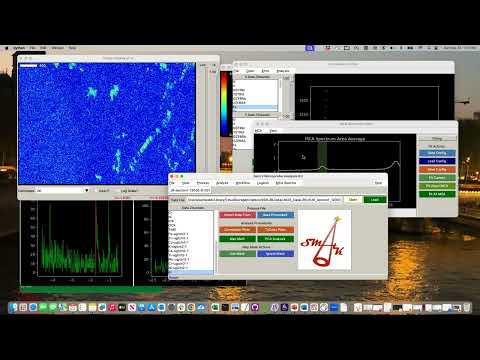Click the orange TriColor Plots button
Viewport: 480px width, 360px height.
tap(275, 230)
